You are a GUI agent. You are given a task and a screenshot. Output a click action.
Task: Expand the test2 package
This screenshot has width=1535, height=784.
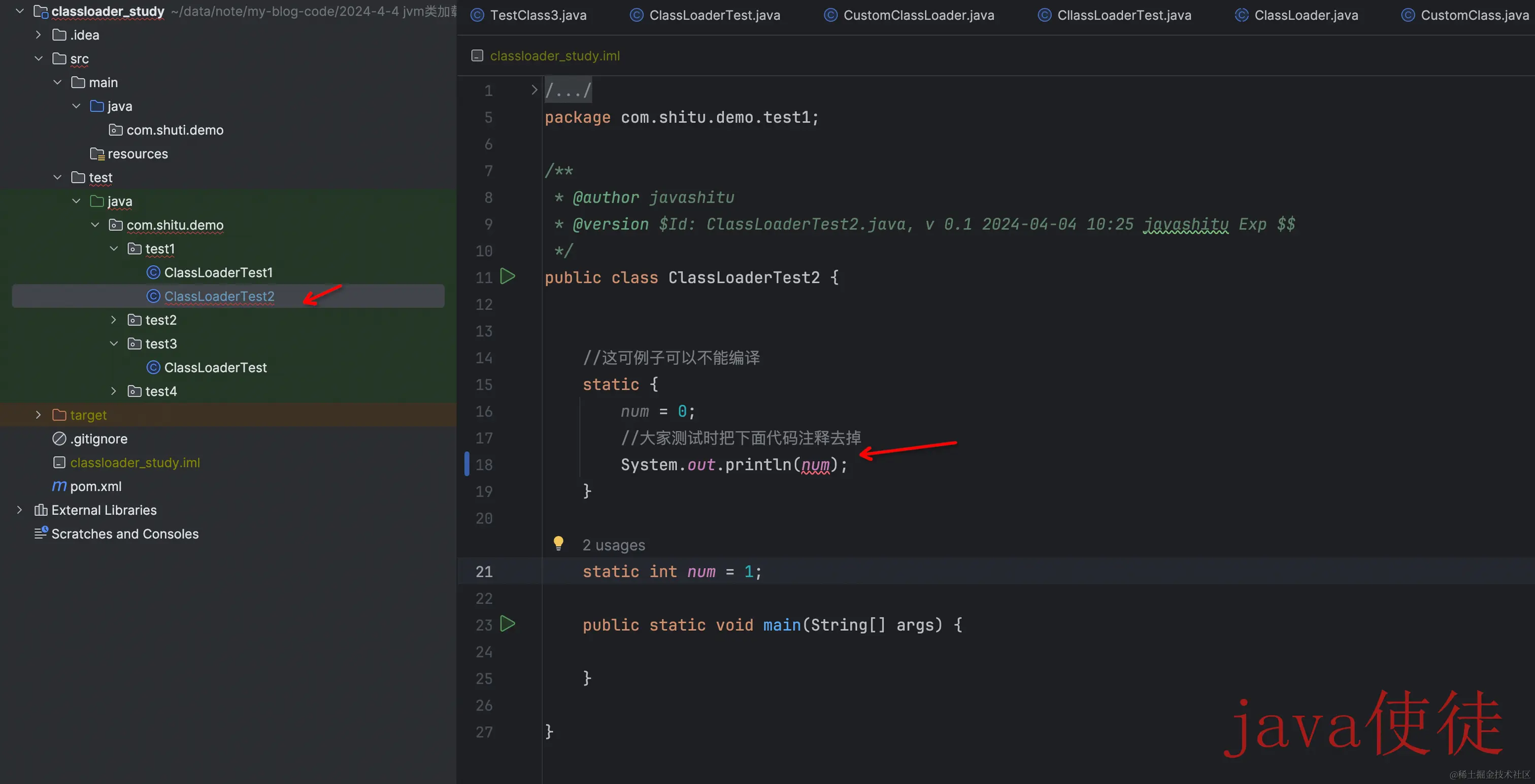click(114, 320)
